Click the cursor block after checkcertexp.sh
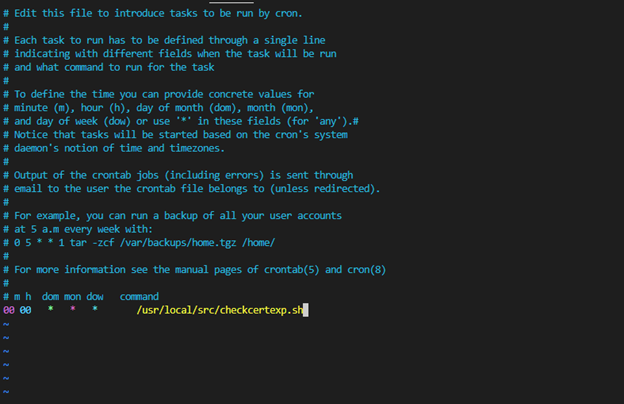The width and height of the screenshot is (624, 404). [x=306, y=310]
